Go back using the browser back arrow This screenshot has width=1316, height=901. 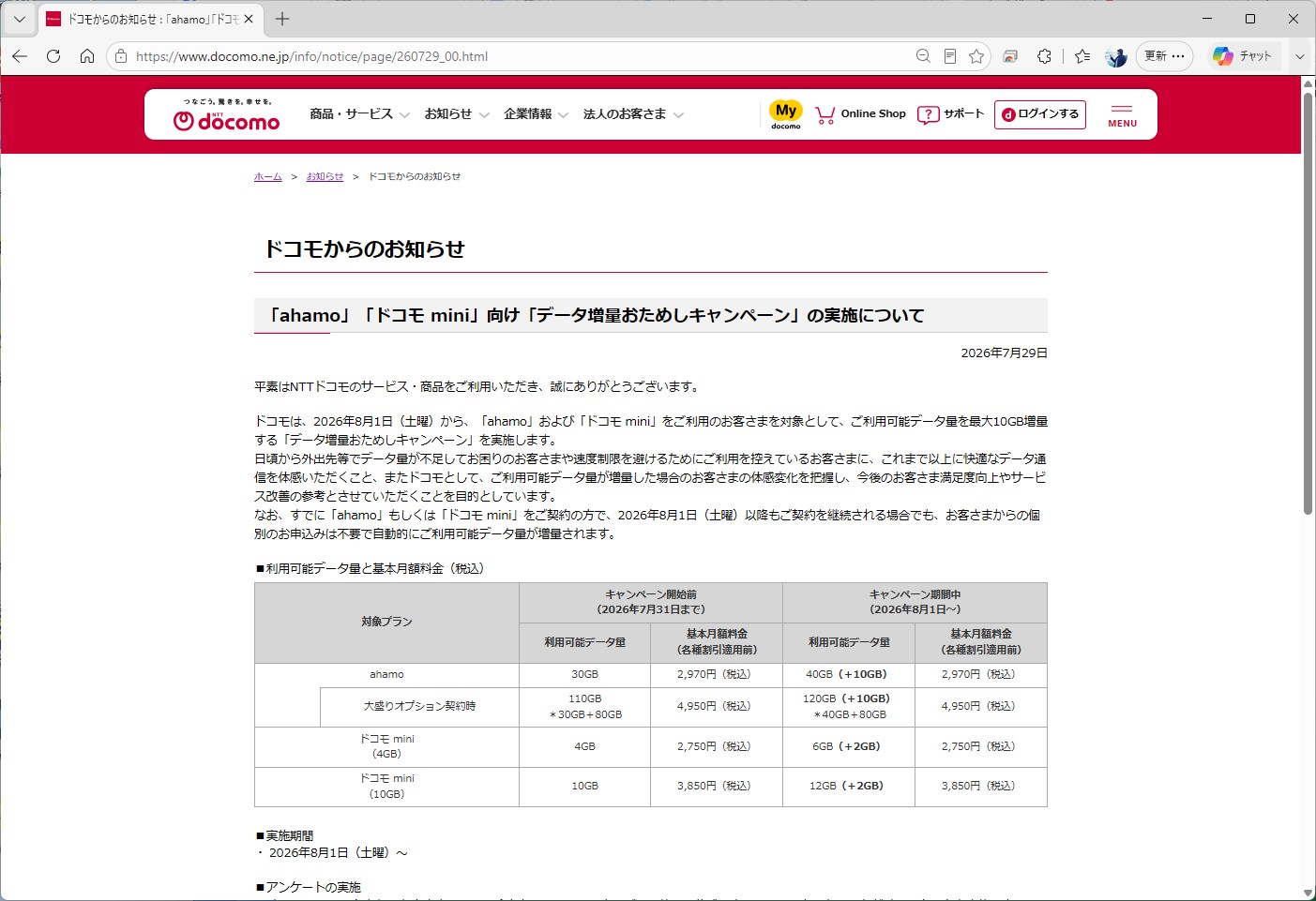coord(20,56)
